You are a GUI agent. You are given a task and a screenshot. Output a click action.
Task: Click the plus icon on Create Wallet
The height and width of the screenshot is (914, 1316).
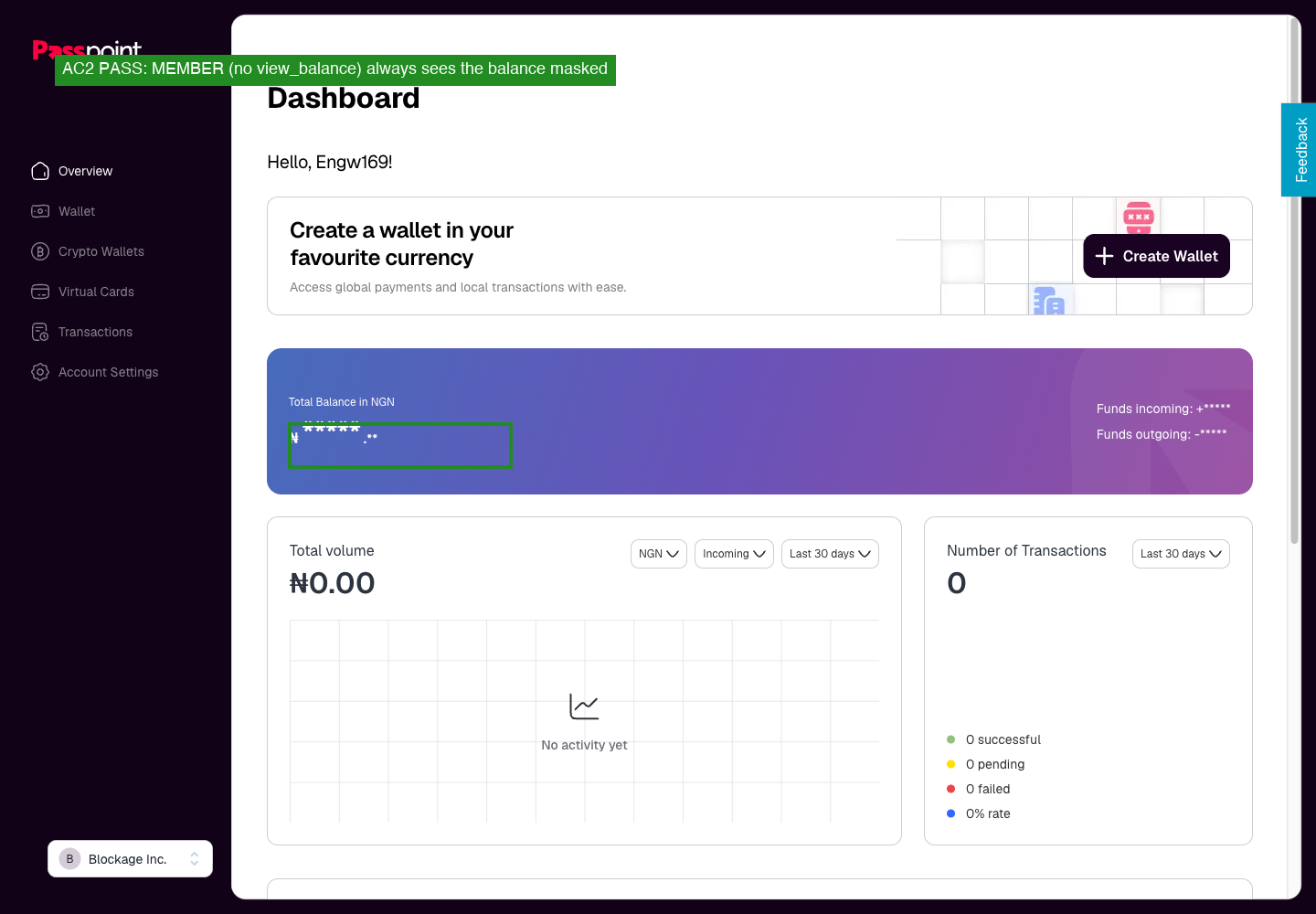point(1104,256)
